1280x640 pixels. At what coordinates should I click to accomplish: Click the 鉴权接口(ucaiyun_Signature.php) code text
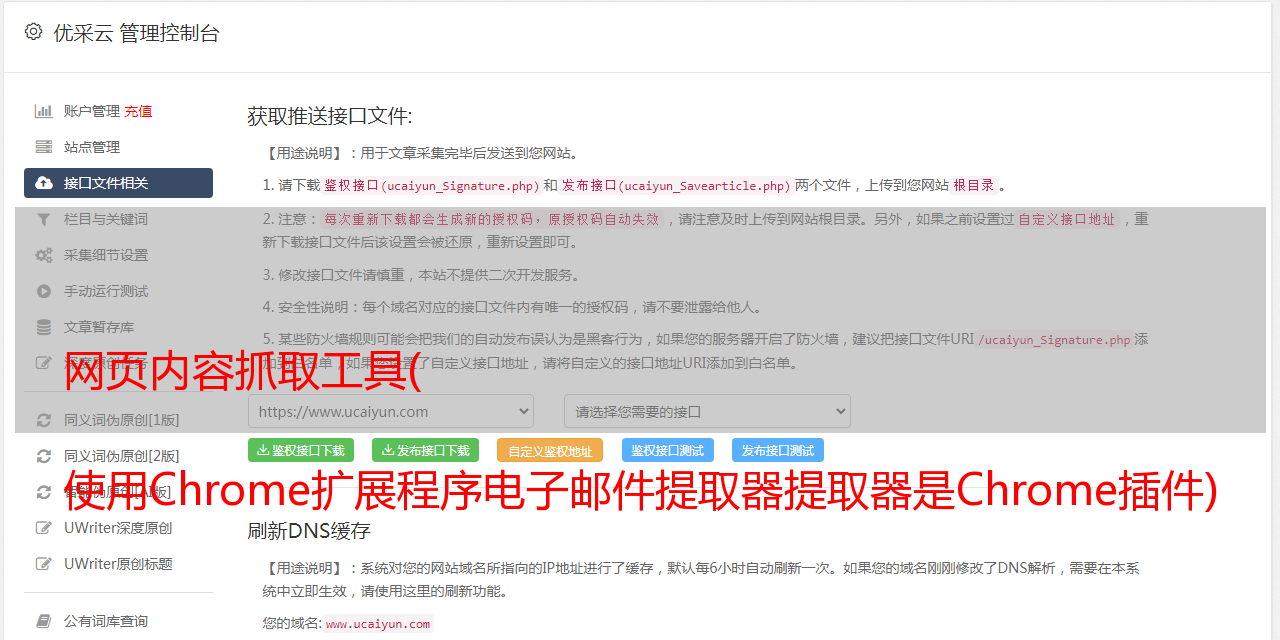pos(431,186)
